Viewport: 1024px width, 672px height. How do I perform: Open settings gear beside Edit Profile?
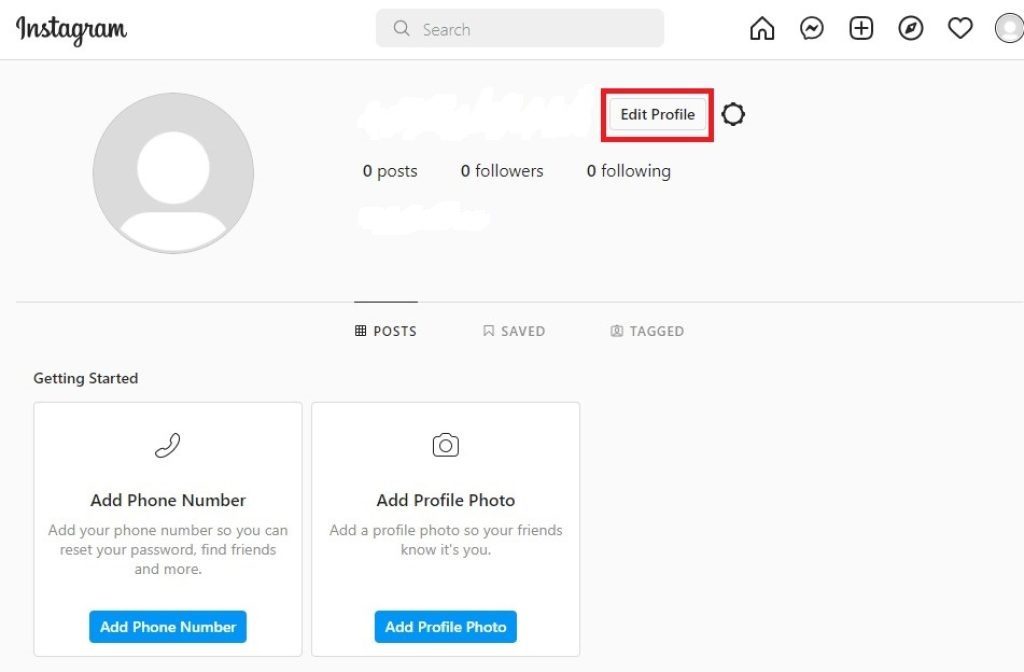point(733,114)
